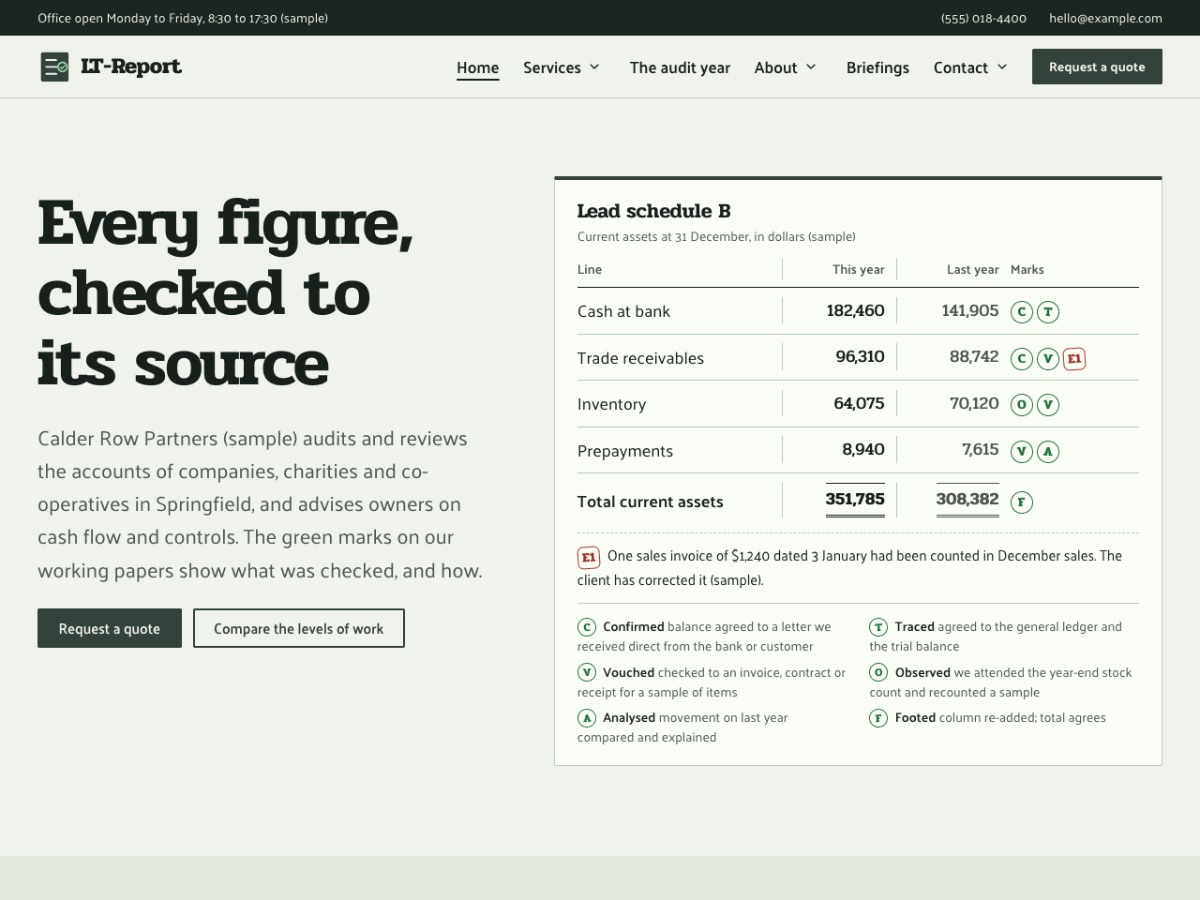
Task: Expand the Services chevron in navigation
Action: [x=594, y=67]
